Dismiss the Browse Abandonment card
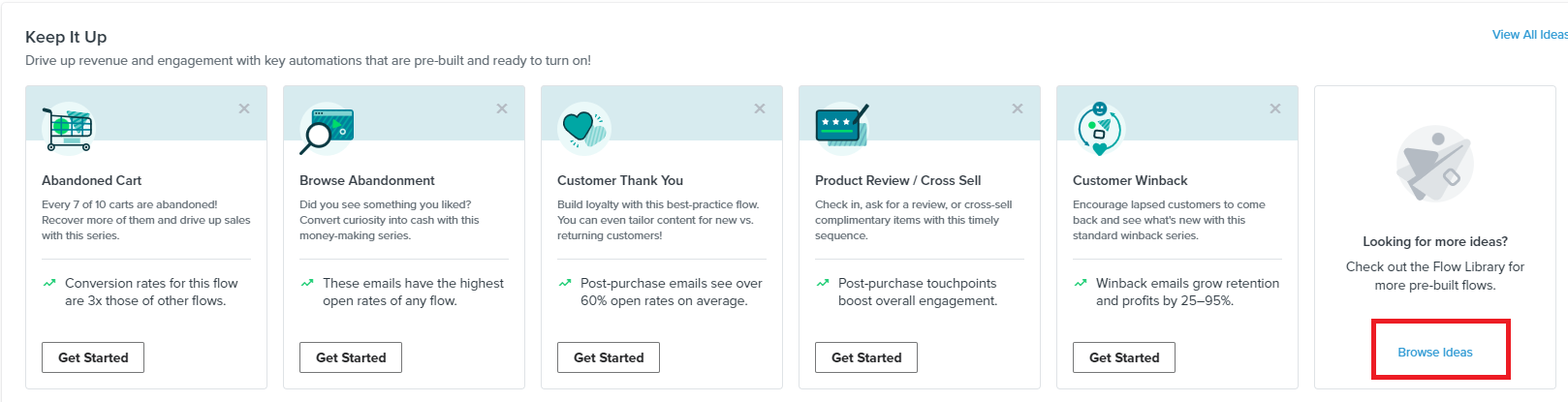 502,108
